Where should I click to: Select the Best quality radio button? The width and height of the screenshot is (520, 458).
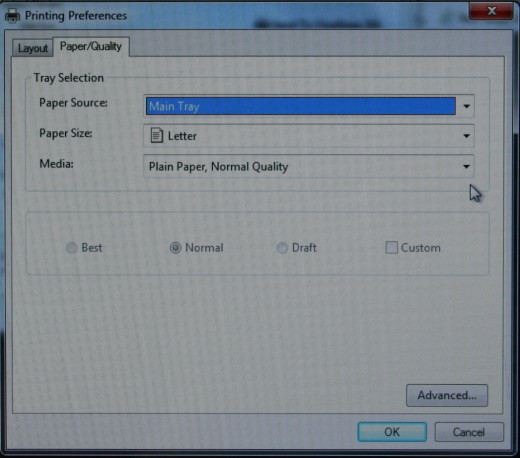point(71,248)
